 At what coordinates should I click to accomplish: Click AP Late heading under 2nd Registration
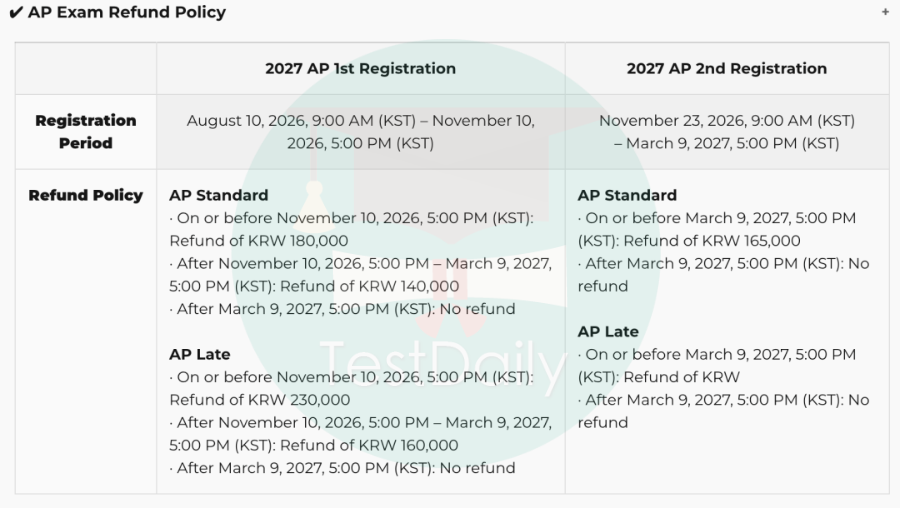pos(608,331)
